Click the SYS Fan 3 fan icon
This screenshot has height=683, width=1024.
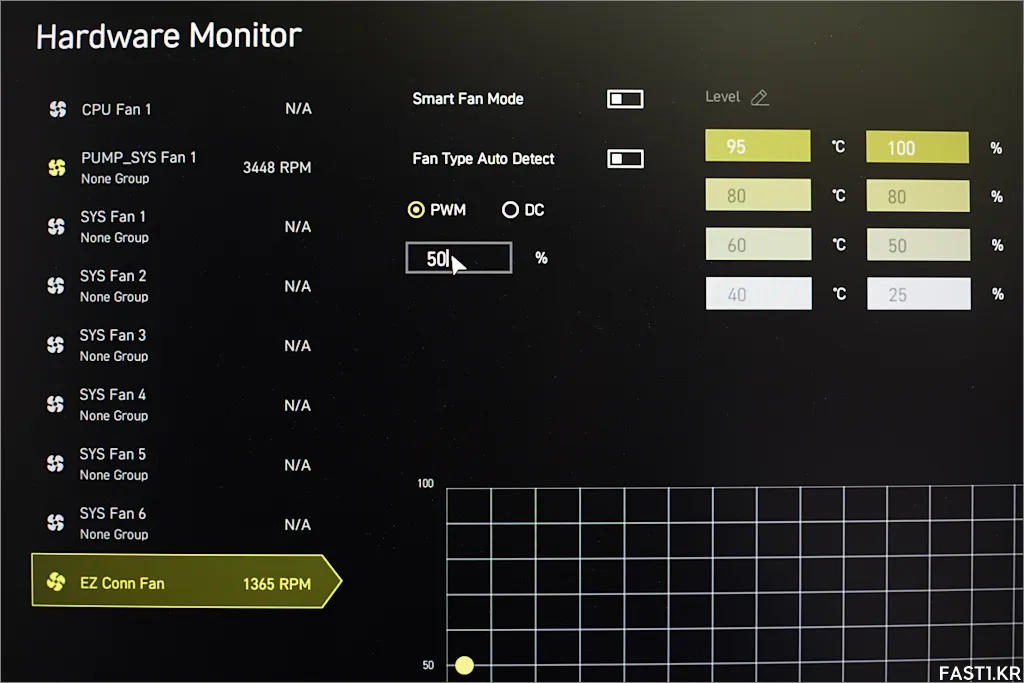(56, 345)
